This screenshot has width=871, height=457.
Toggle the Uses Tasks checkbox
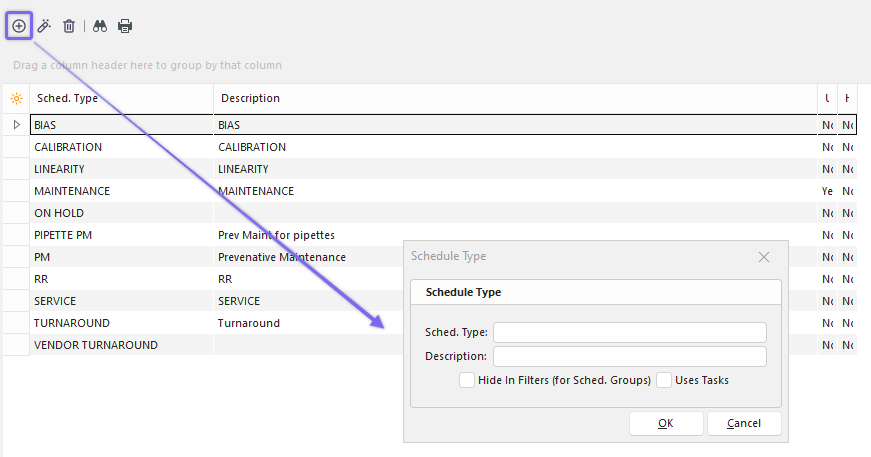[664, 380]
